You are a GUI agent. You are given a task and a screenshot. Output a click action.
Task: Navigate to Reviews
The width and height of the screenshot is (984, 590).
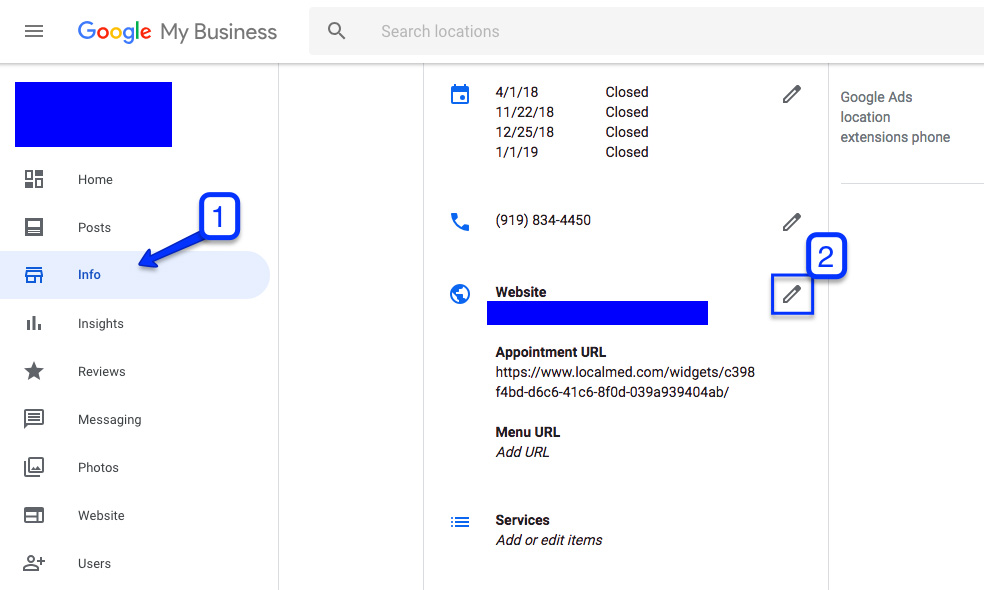point(101,372)
